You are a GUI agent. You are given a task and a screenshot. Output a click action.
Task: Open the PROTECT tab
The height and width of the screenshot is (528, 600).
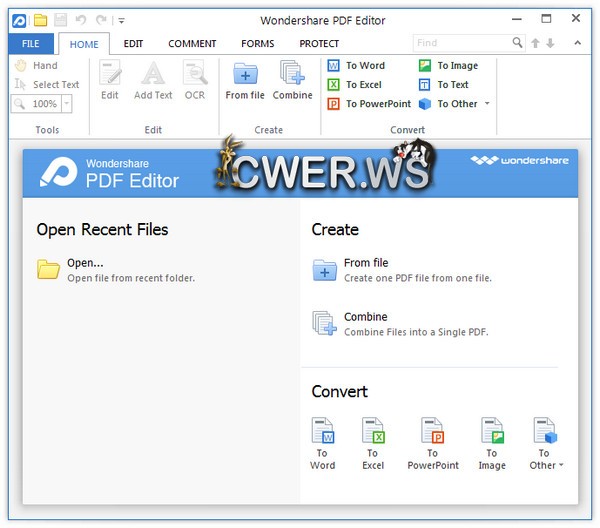(319, 44)
